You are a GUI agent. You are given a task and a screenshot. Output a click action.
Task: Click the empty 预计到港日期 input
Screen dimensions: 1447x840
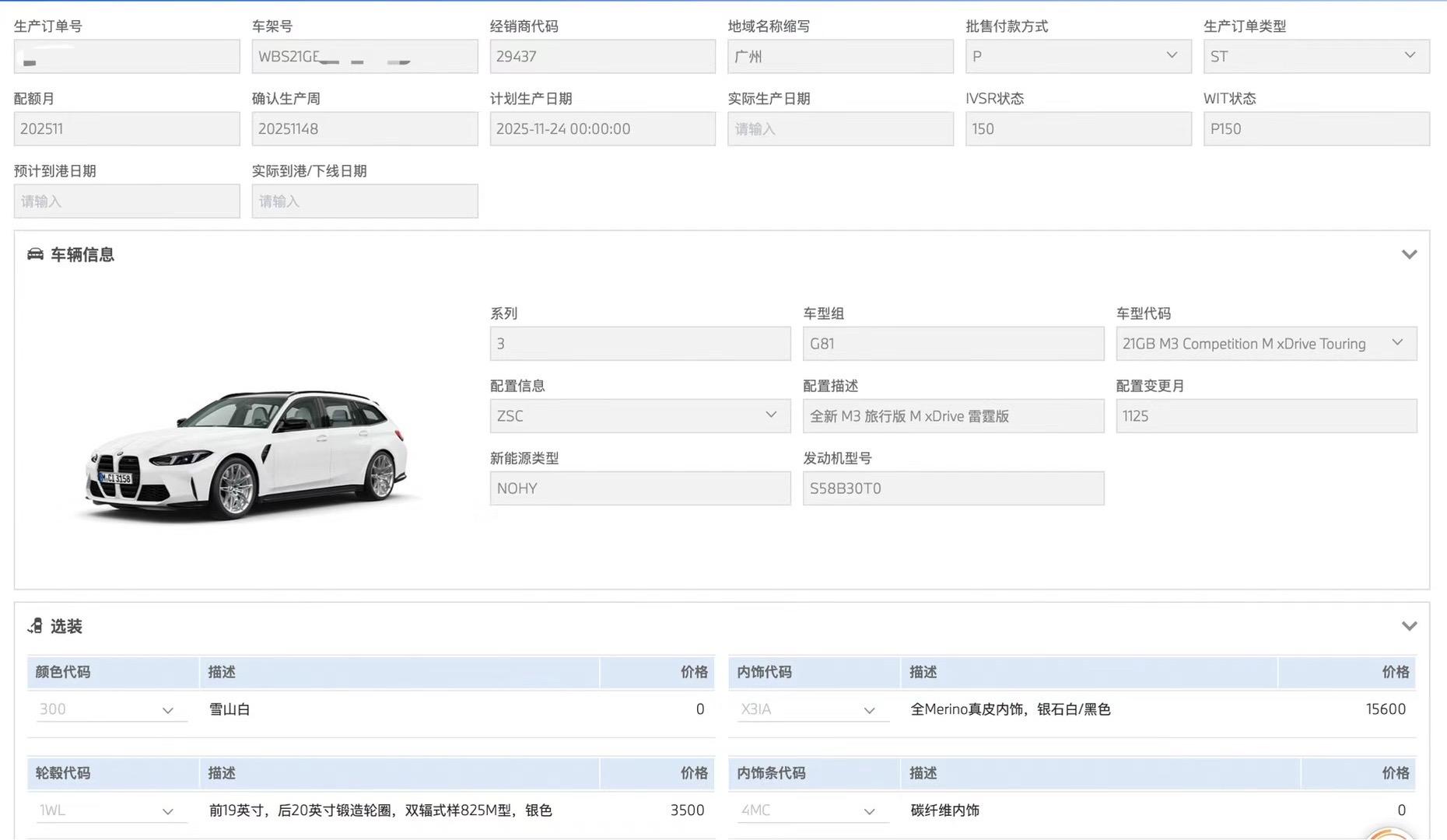127,201
